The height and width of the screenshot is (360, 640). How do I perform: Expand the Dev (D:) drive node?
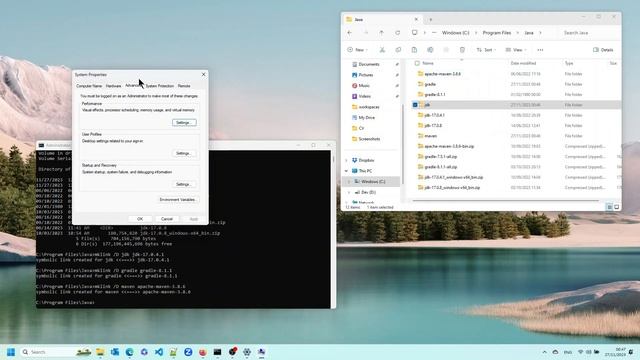[x=349, y=192]
